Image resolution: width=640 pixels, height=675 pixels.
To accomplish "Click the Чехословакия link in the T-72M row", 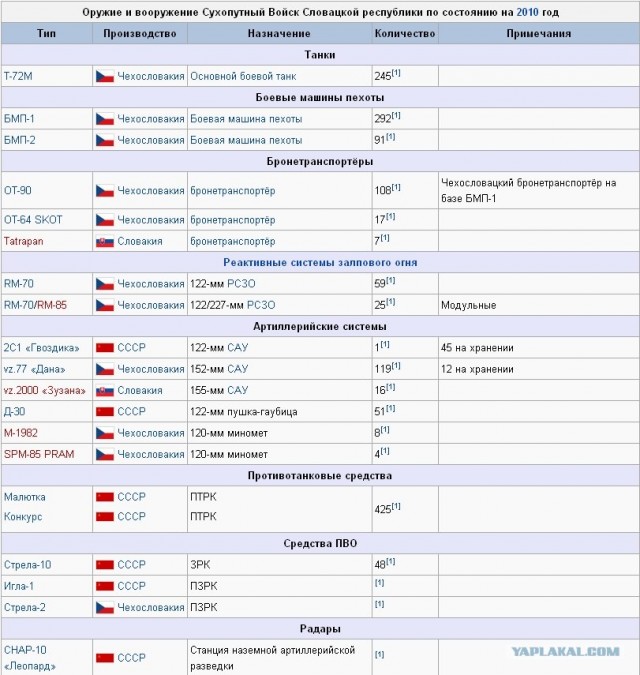I will coord(151,76).
